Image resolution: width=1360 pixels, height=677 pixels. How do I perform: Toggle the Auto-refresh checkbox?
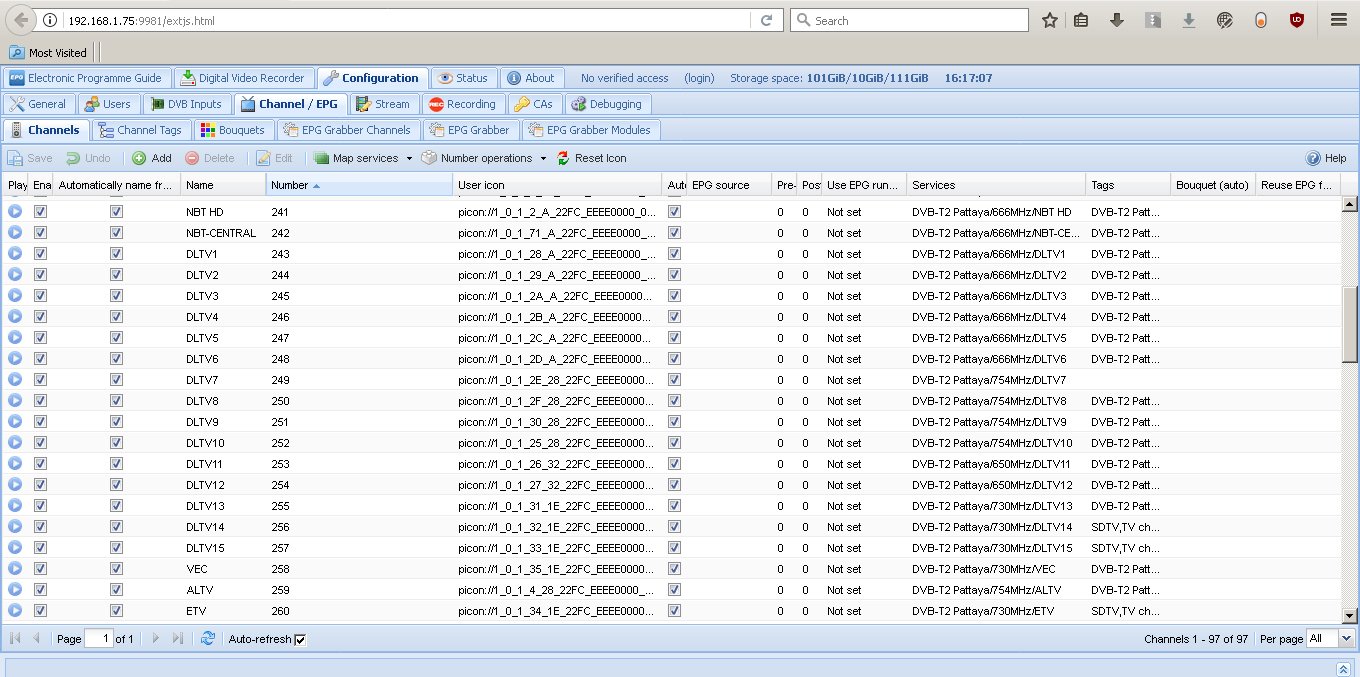pyautogui.click(x=300, y=639)
